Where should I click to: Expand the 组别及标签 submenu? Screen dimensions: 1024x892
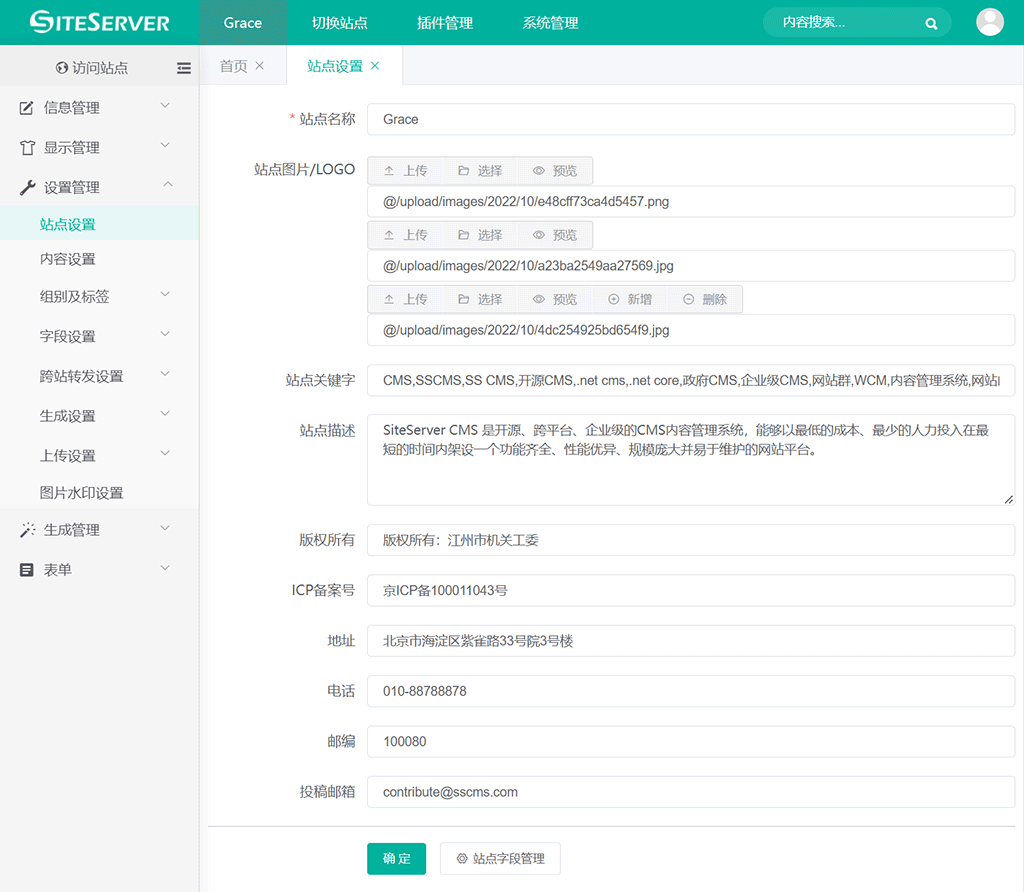coord(99,296)
